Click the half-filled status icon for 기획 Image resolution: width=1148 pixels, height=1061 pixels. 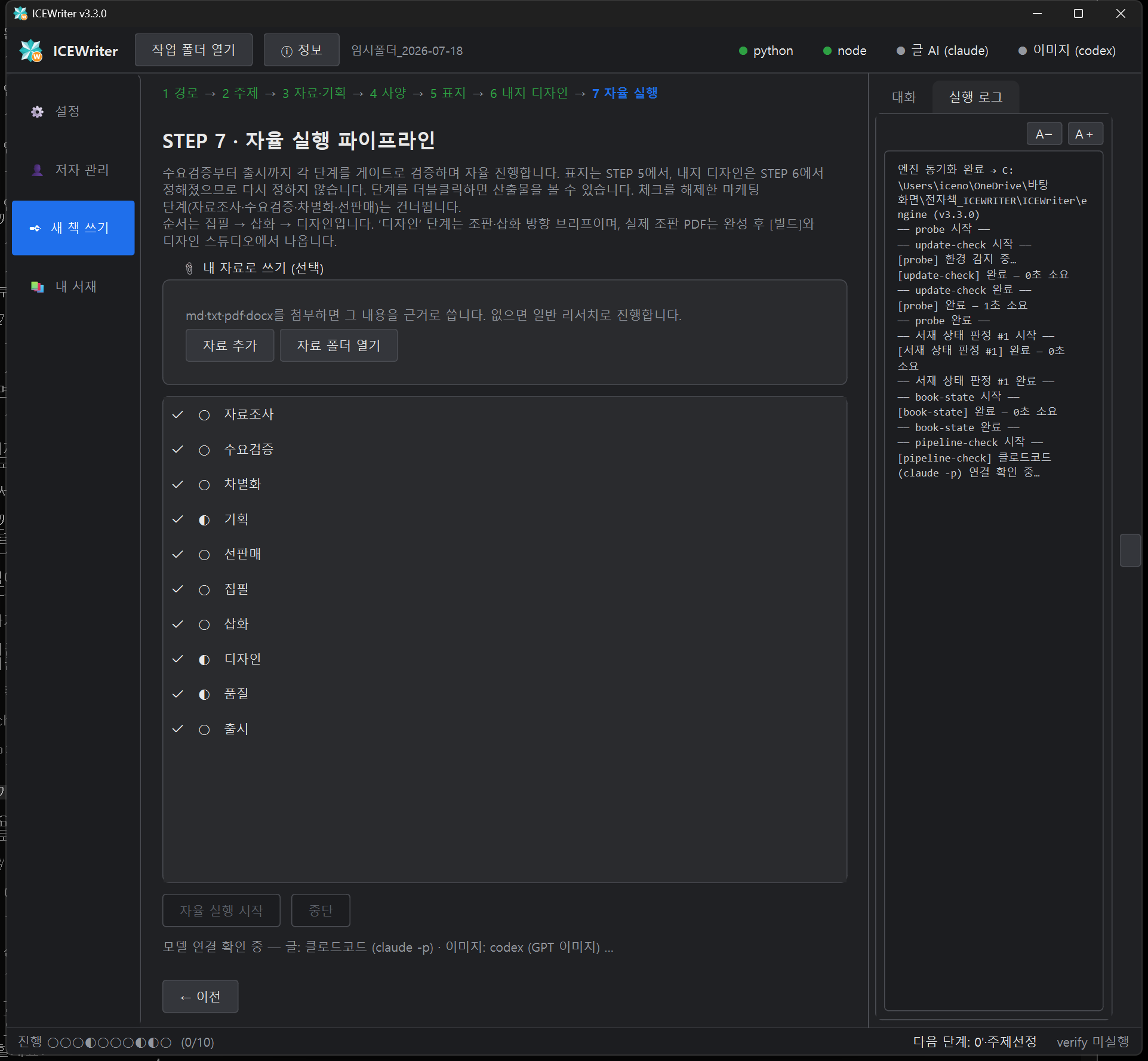tap(204, 520)
